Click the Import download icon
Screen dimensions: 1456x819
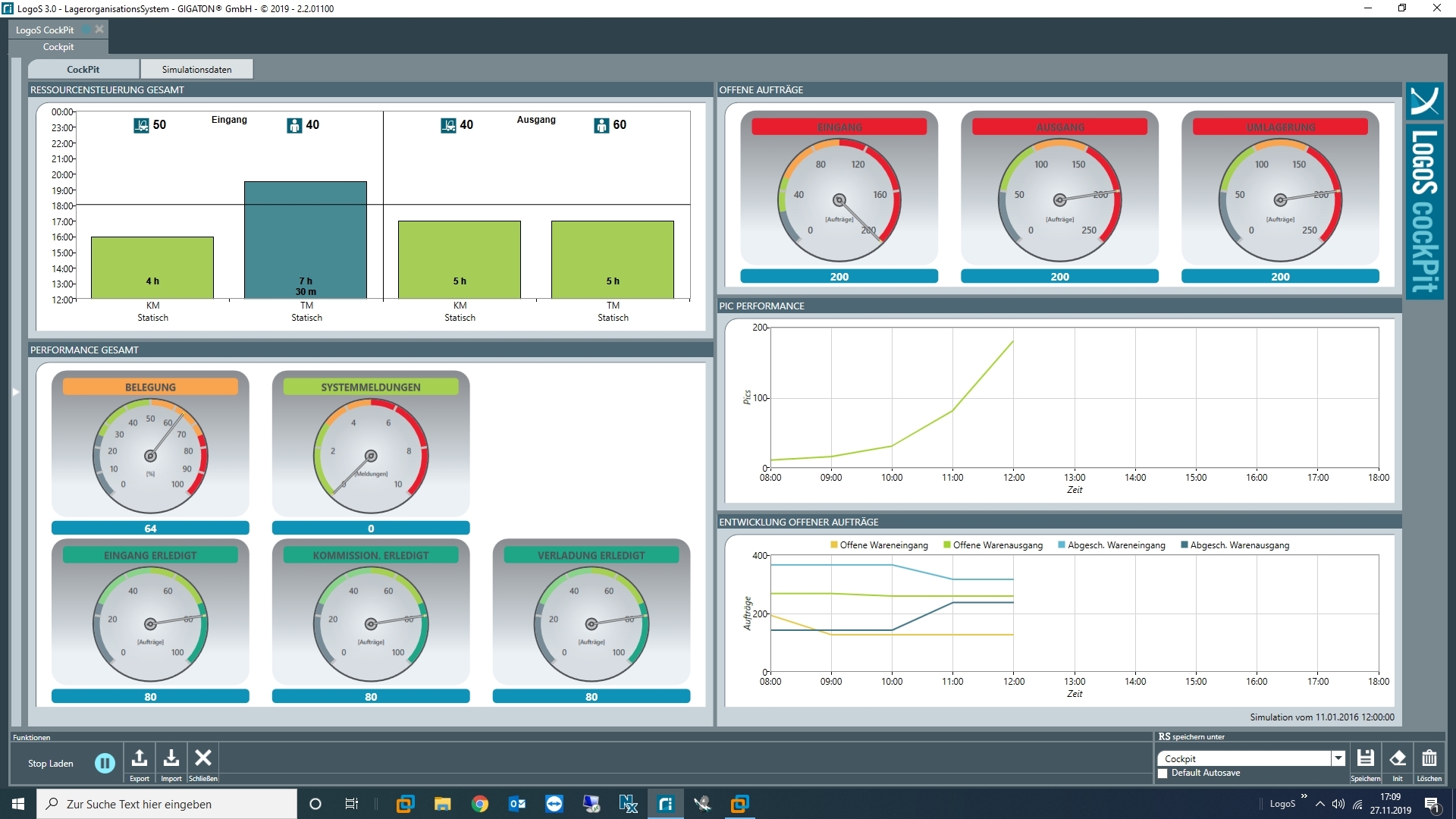coord(171,758)
